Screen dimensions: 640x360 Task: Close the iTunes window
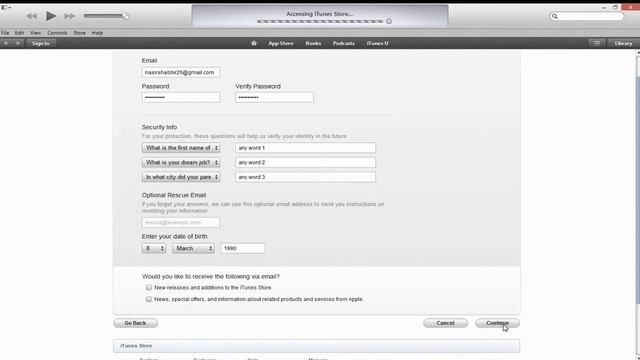pos(630,7)
